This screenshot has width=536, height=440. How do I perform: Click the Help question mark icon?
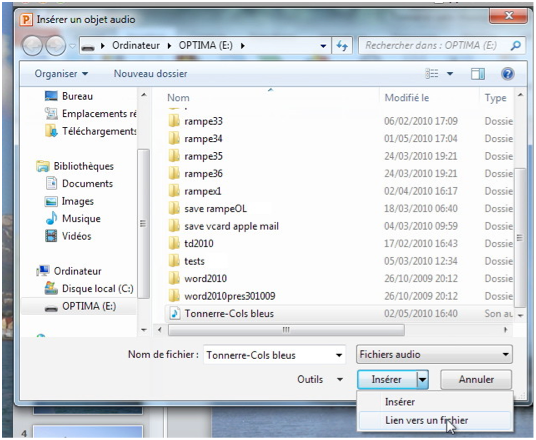[508, 74]
